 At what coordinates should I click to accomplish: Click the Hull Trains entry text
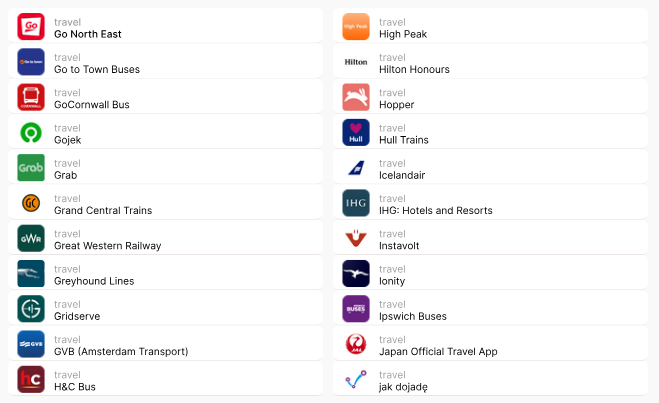(x=404, y=140)
